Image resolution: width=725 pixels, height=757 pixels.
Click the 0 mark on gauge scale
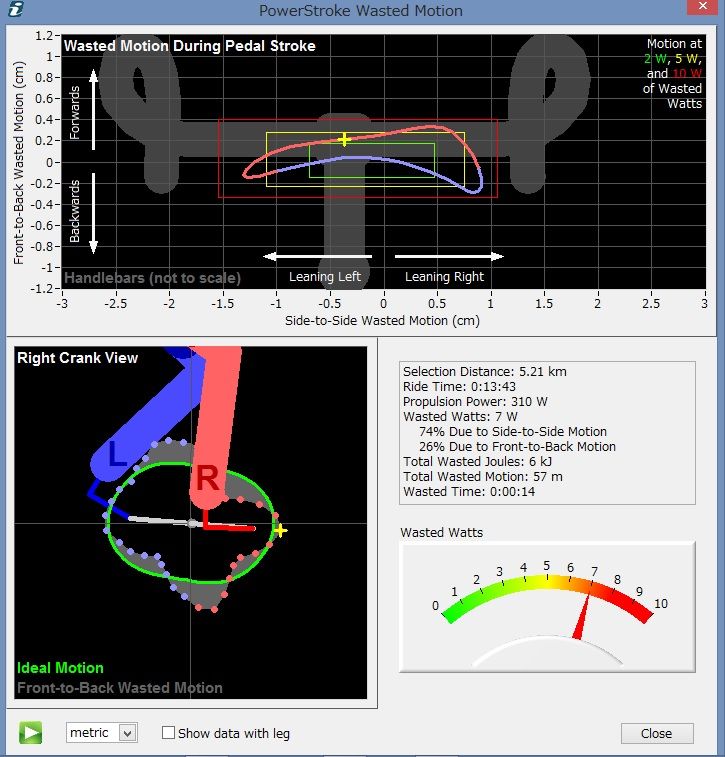coord(435,605)
